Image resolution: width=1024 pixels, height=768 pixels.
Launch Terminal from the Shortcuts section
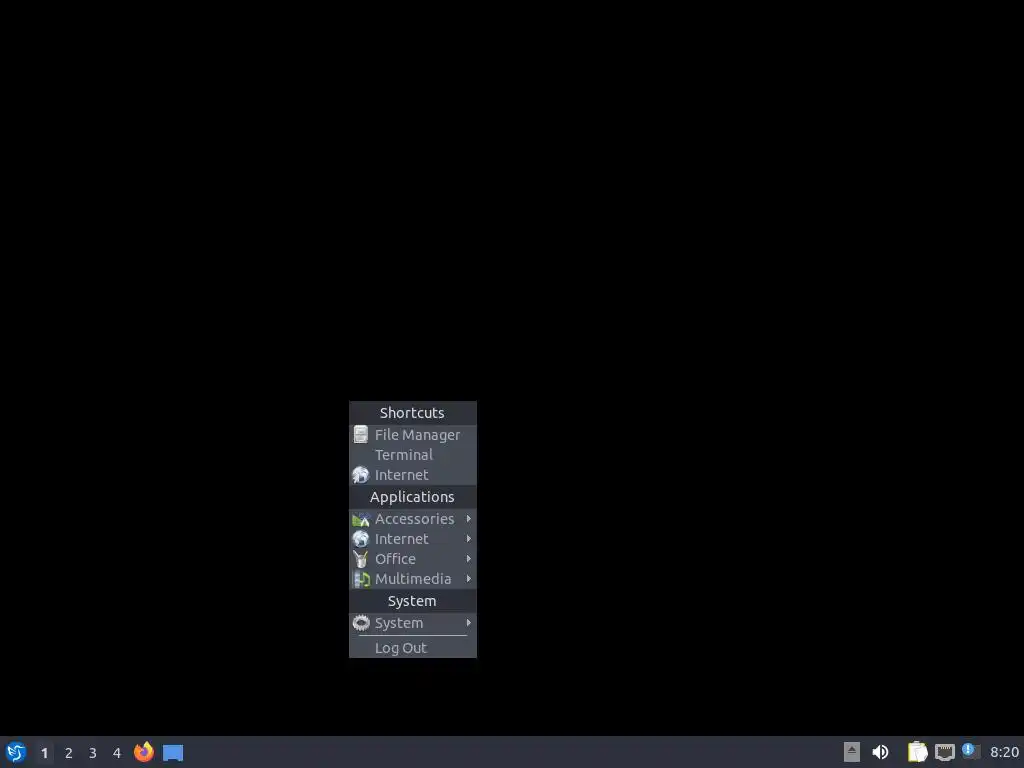tap(413, 455)
